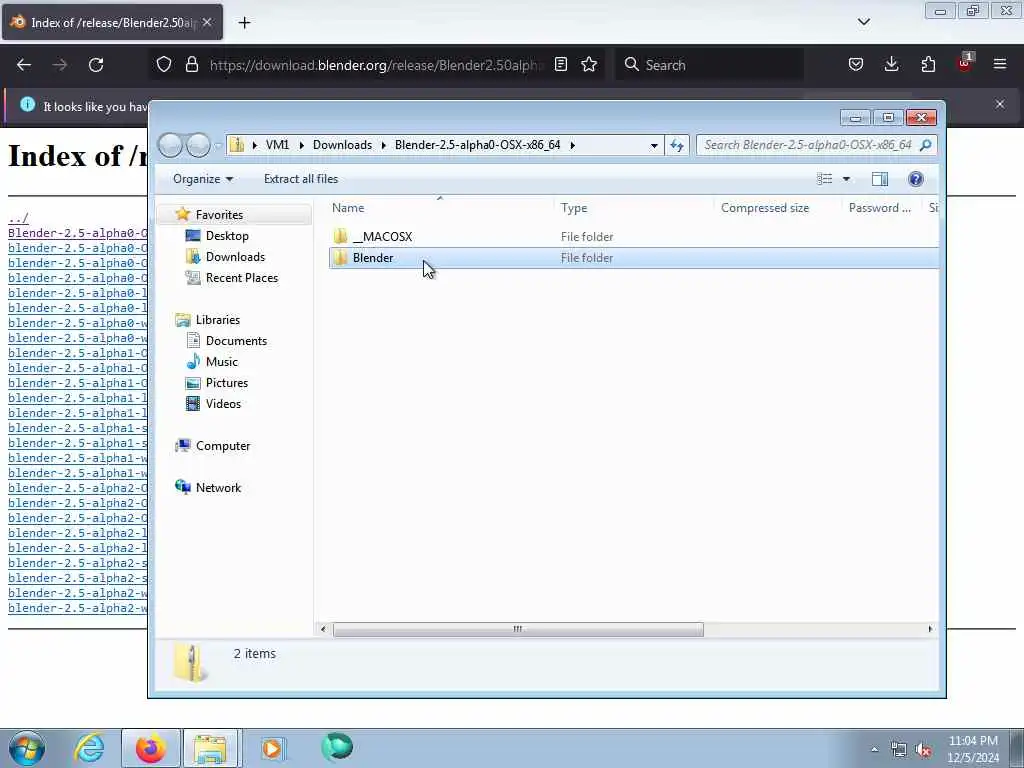Go back in Firefox
Viewport: 1024px width, 768px height.
coord(24,65)
